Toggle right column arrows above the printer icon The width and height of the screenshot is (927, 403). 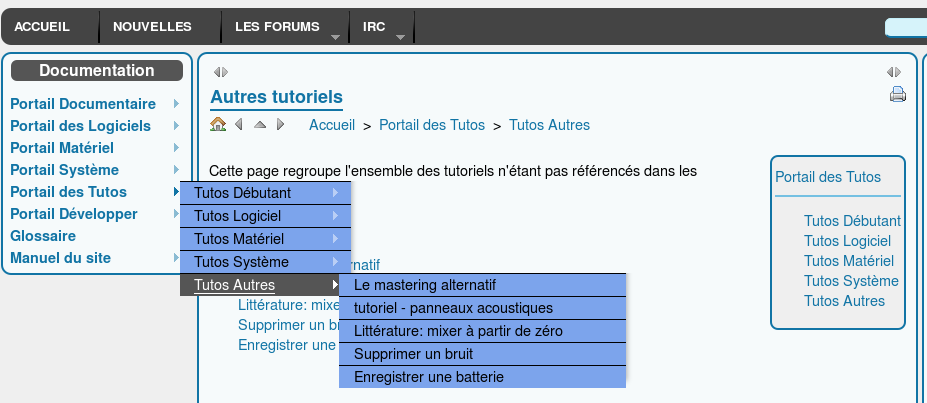click(893, 72)
